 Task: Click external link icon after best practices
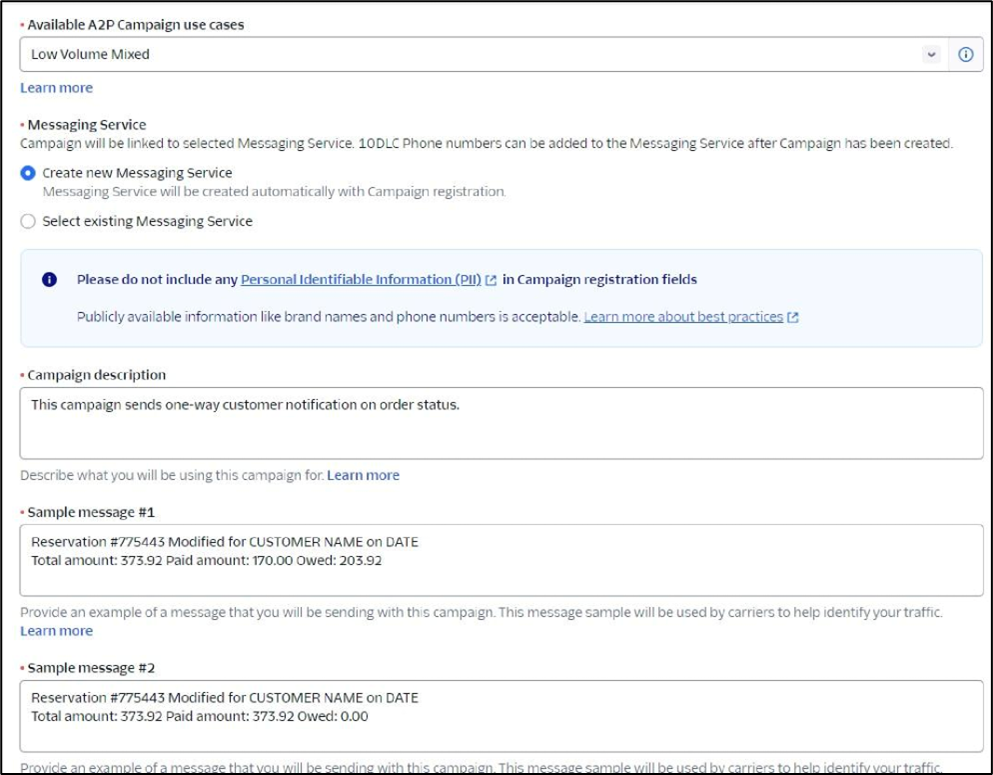pyautogui.click(x=793, y=318)
